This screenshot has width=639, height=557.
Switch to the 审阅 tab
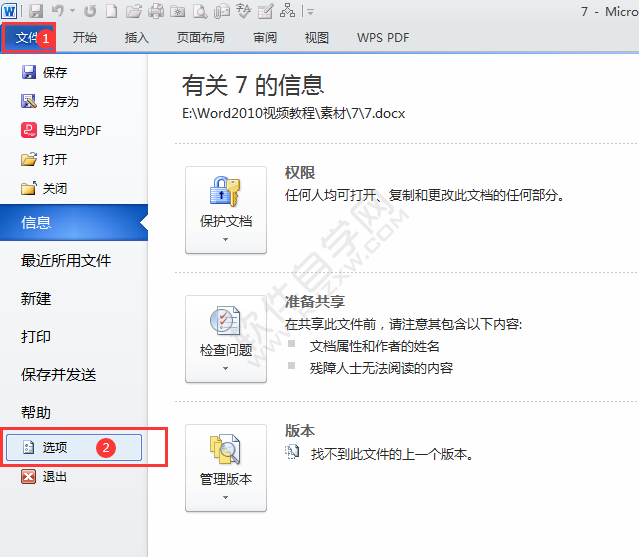[x=265, y=37]
